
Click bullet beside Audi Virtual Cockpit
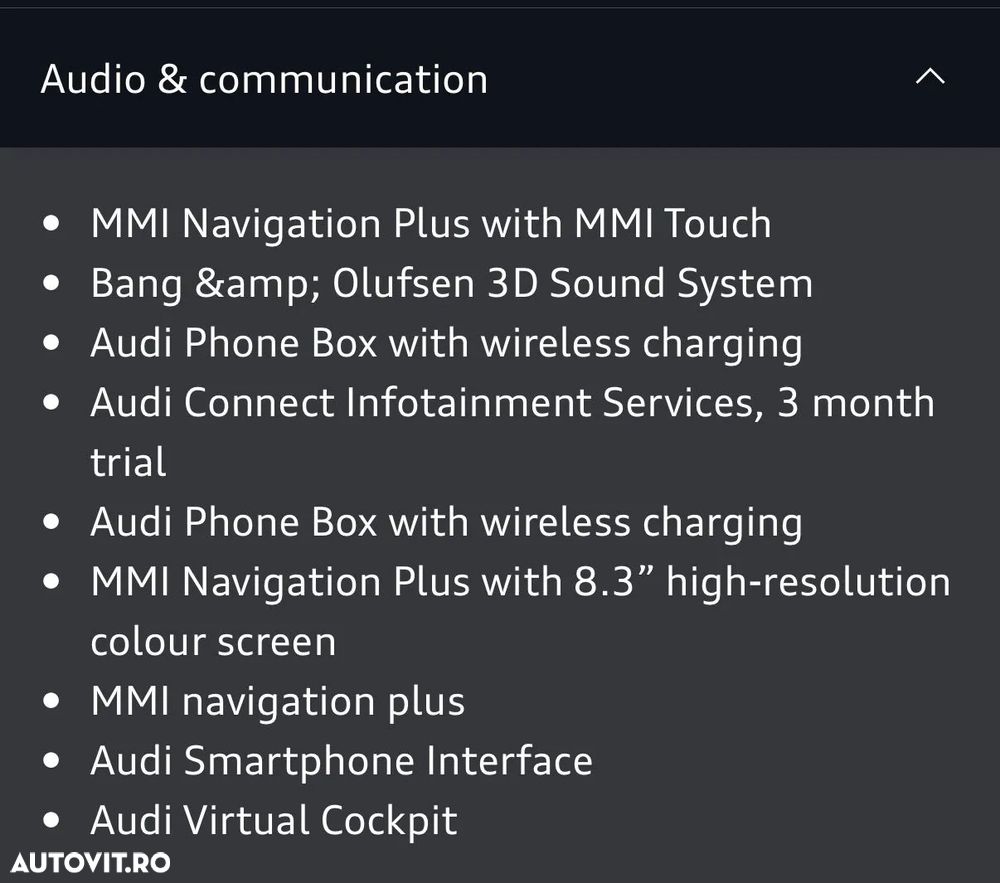(x=53, y=822)
